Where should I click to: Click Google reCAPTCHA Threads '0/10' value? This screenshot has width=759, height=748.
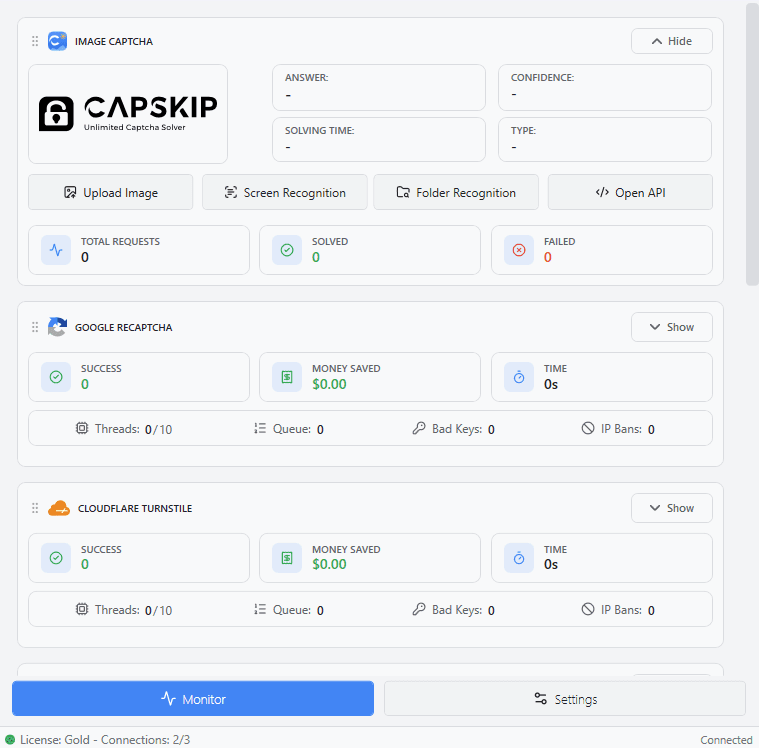pyautogui.click(x=158, y=429)
